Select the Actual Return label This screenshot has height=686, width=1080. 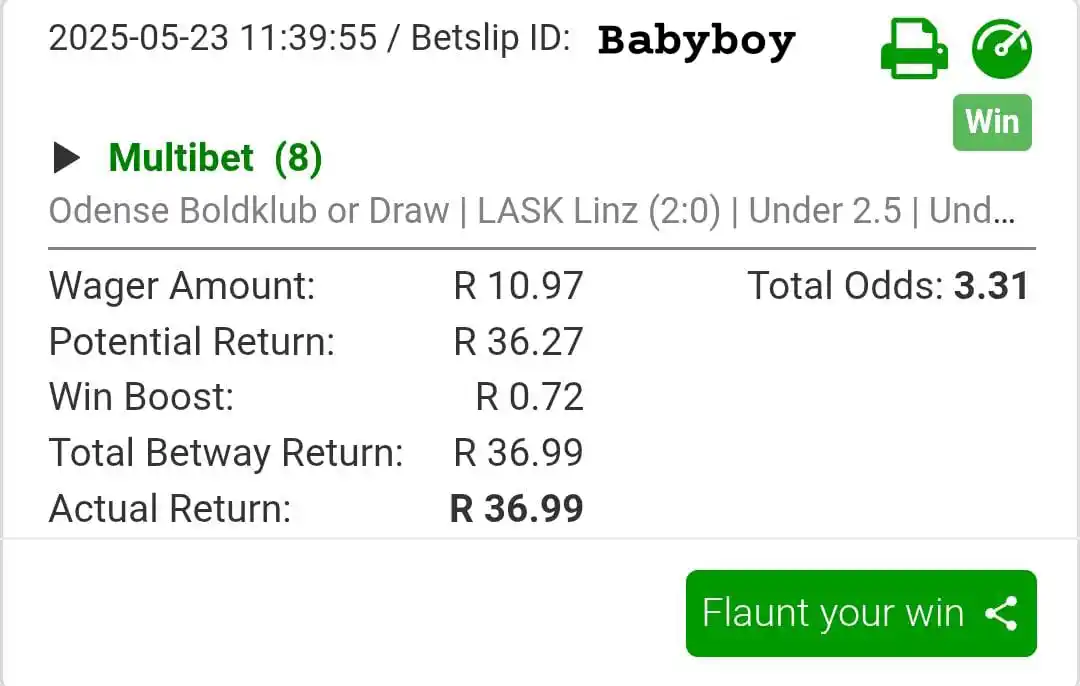[170, 508]
